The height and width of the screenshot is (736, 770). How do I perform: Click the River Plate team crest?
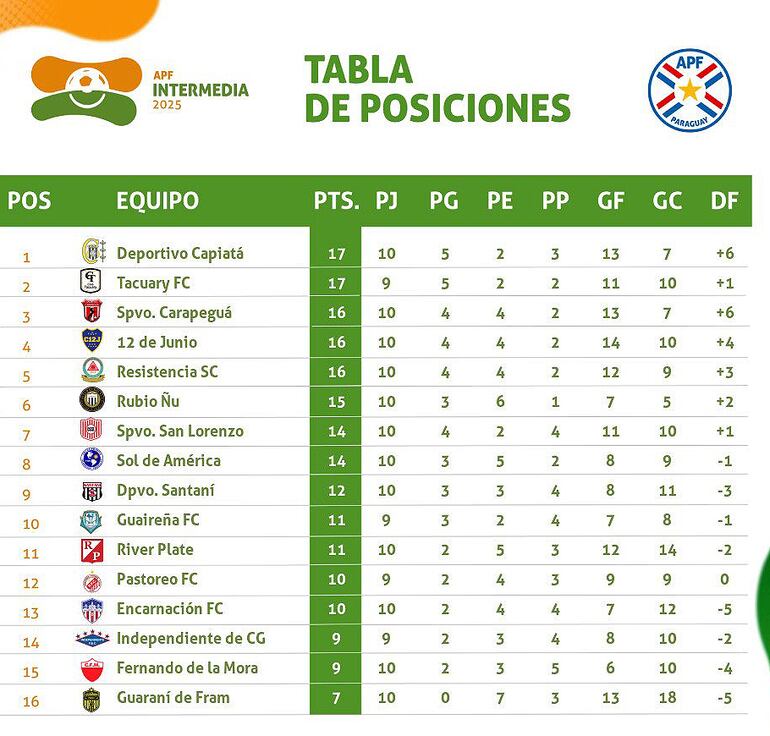click(x=92, y=550)
